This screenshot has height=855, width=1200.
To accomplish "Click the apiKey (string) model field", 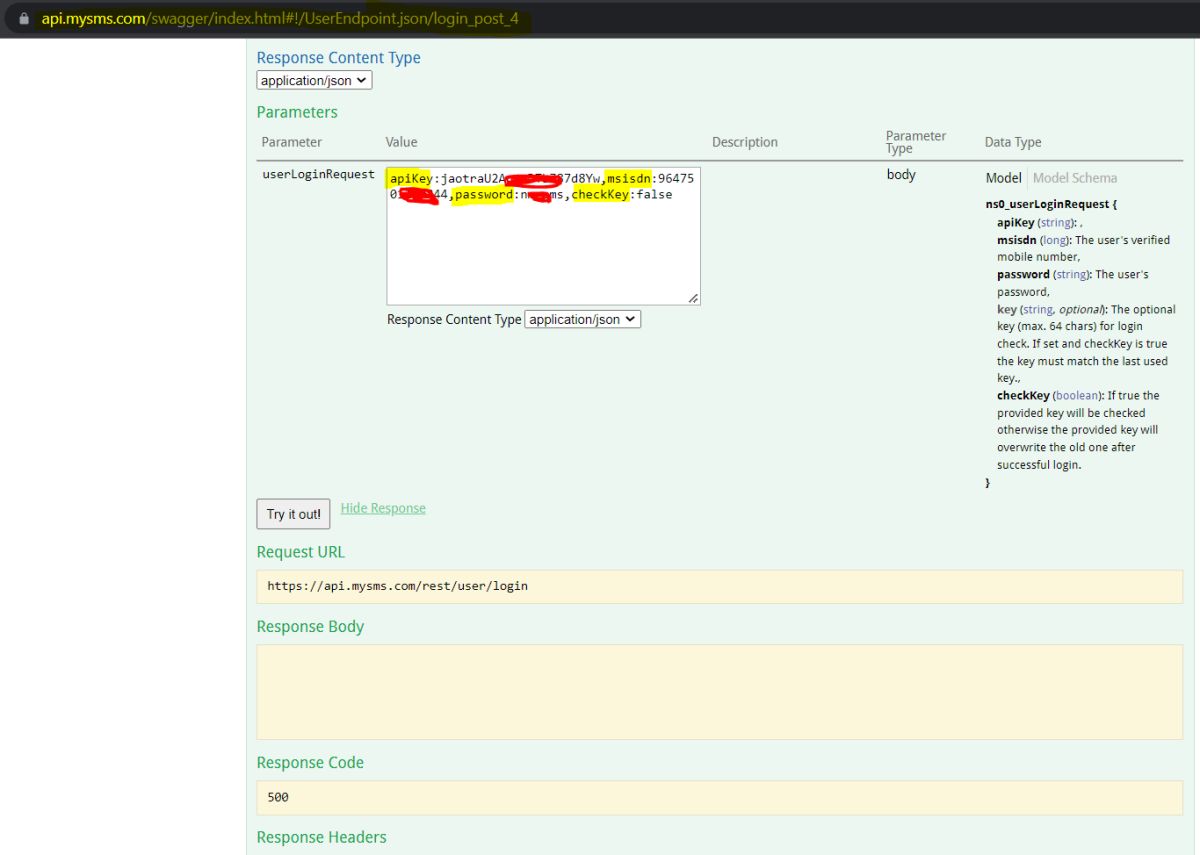I will click(1040, 222).
